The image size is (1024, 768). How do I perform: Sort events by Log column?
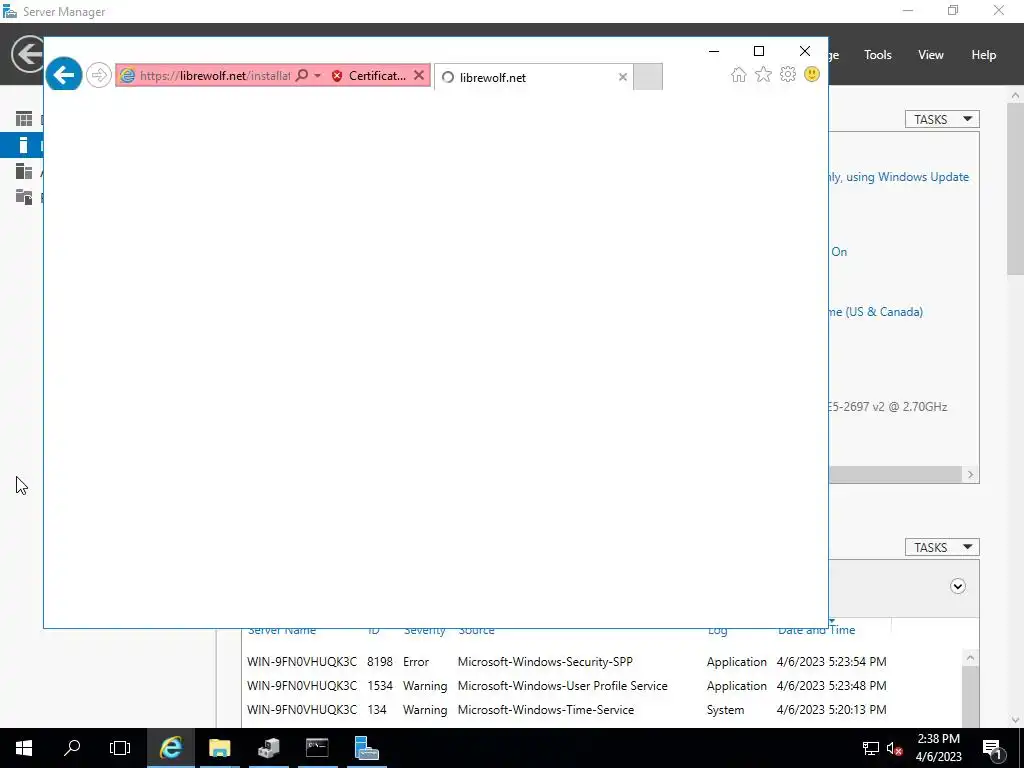[717, 630]
